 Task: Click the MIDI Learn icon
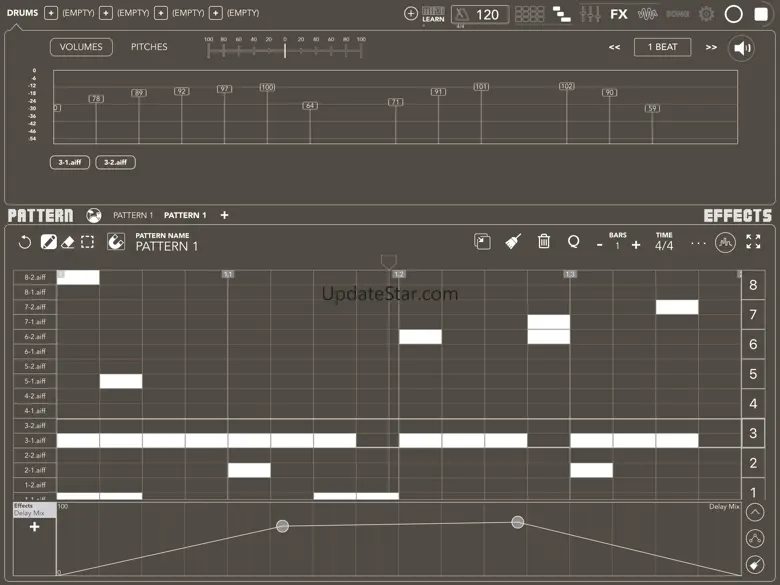coord(433,13)
